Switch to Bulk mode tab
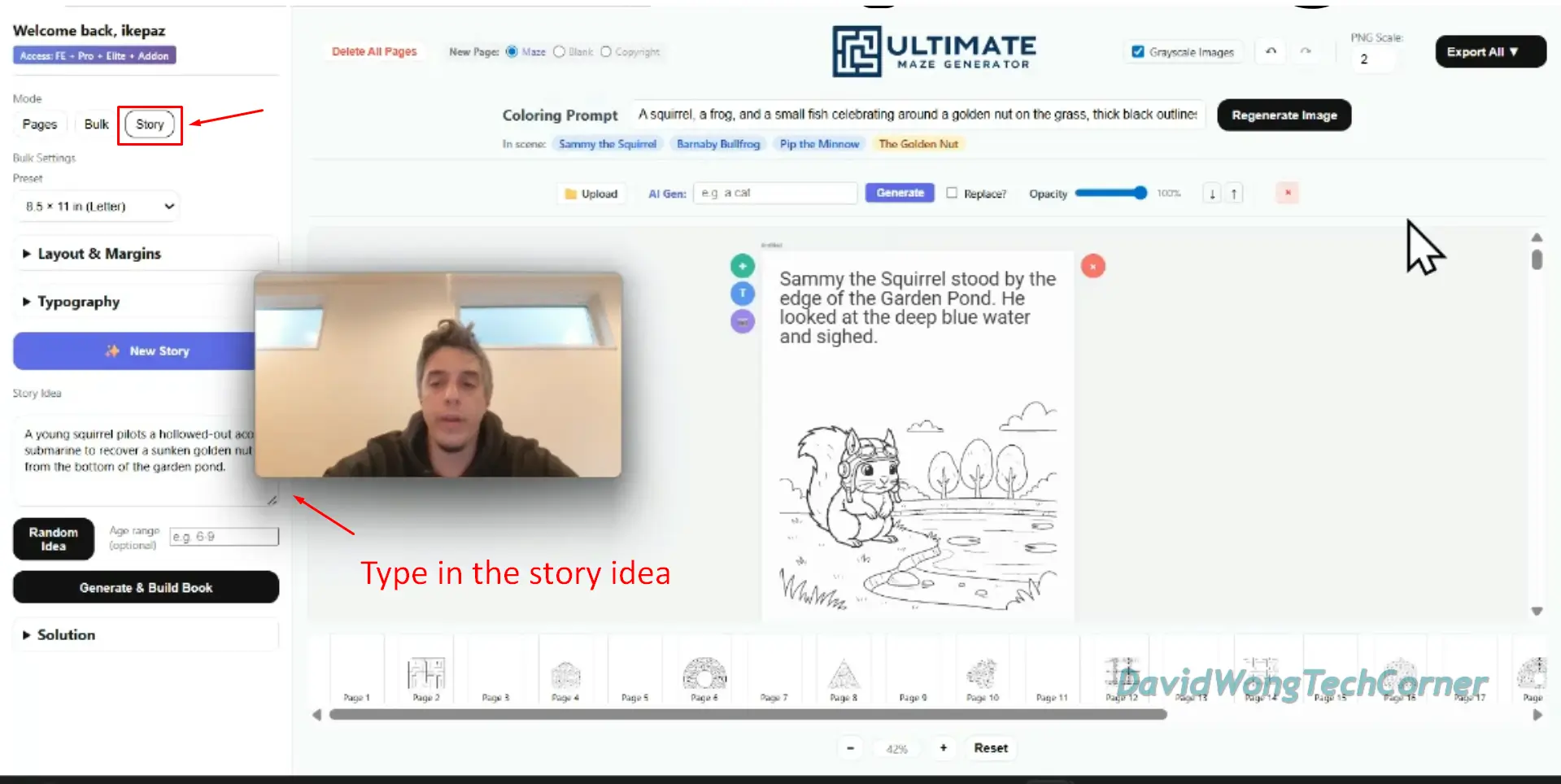 (x=96, y=124)
